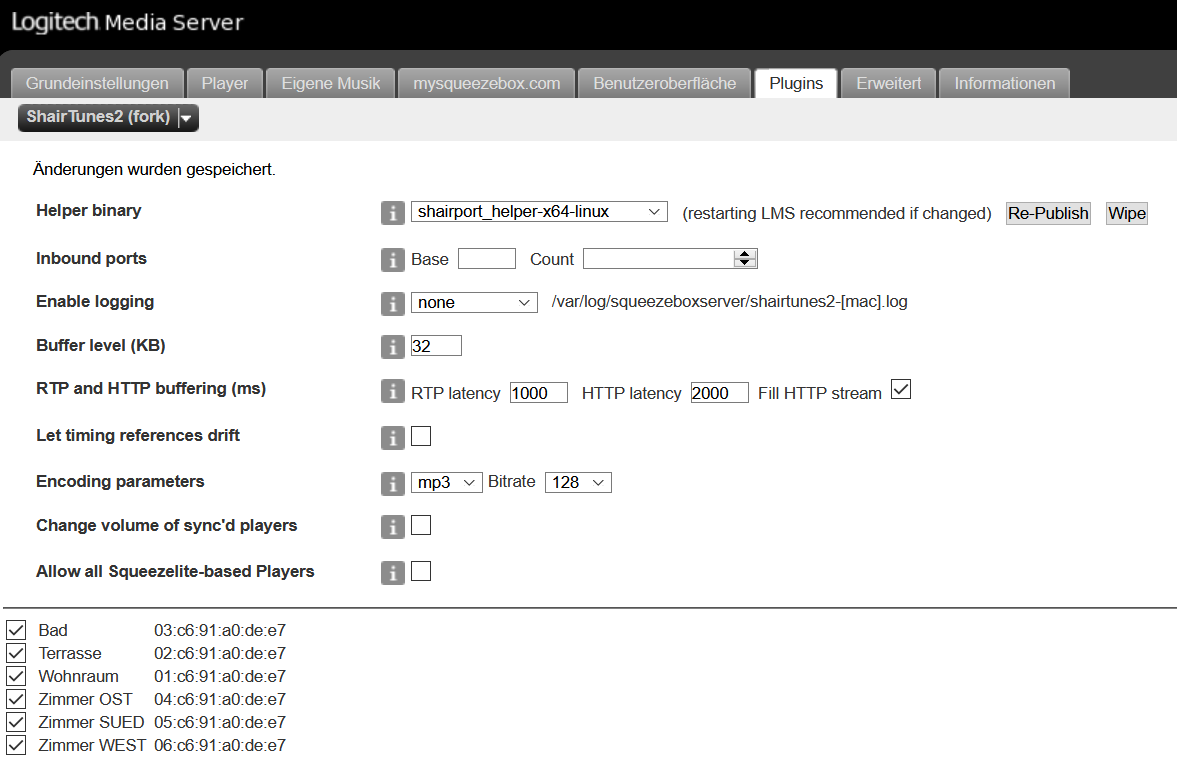Switch to the Player tab

tap(224, 83)
